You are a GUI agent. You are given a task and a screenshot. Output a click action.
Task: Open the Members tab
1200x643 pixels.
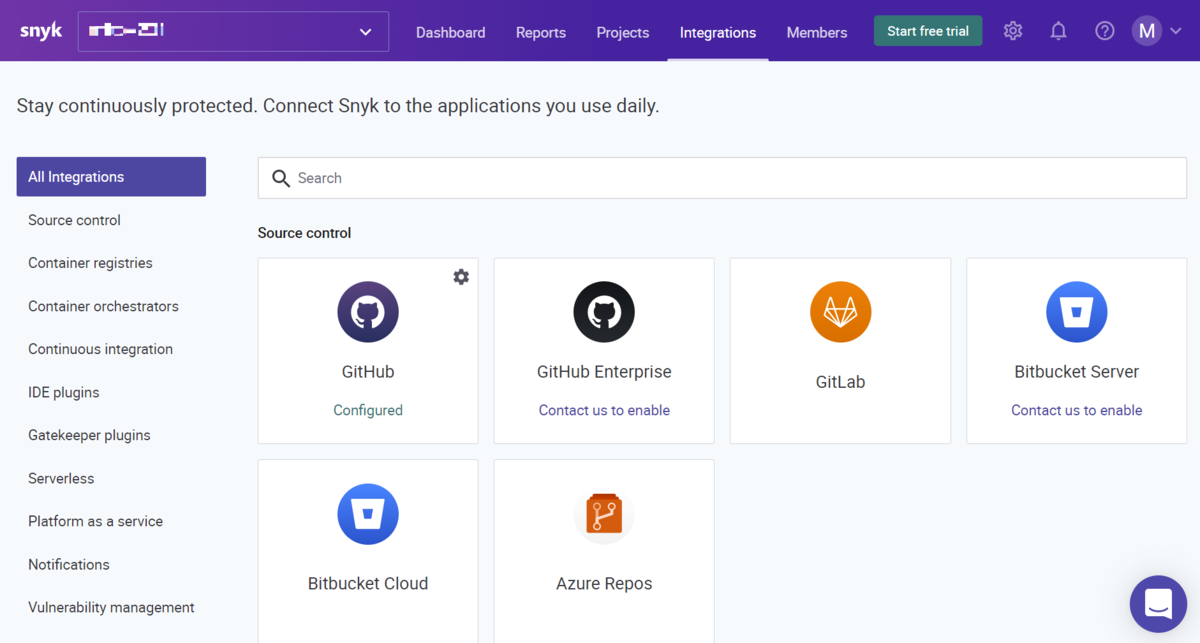817,32
